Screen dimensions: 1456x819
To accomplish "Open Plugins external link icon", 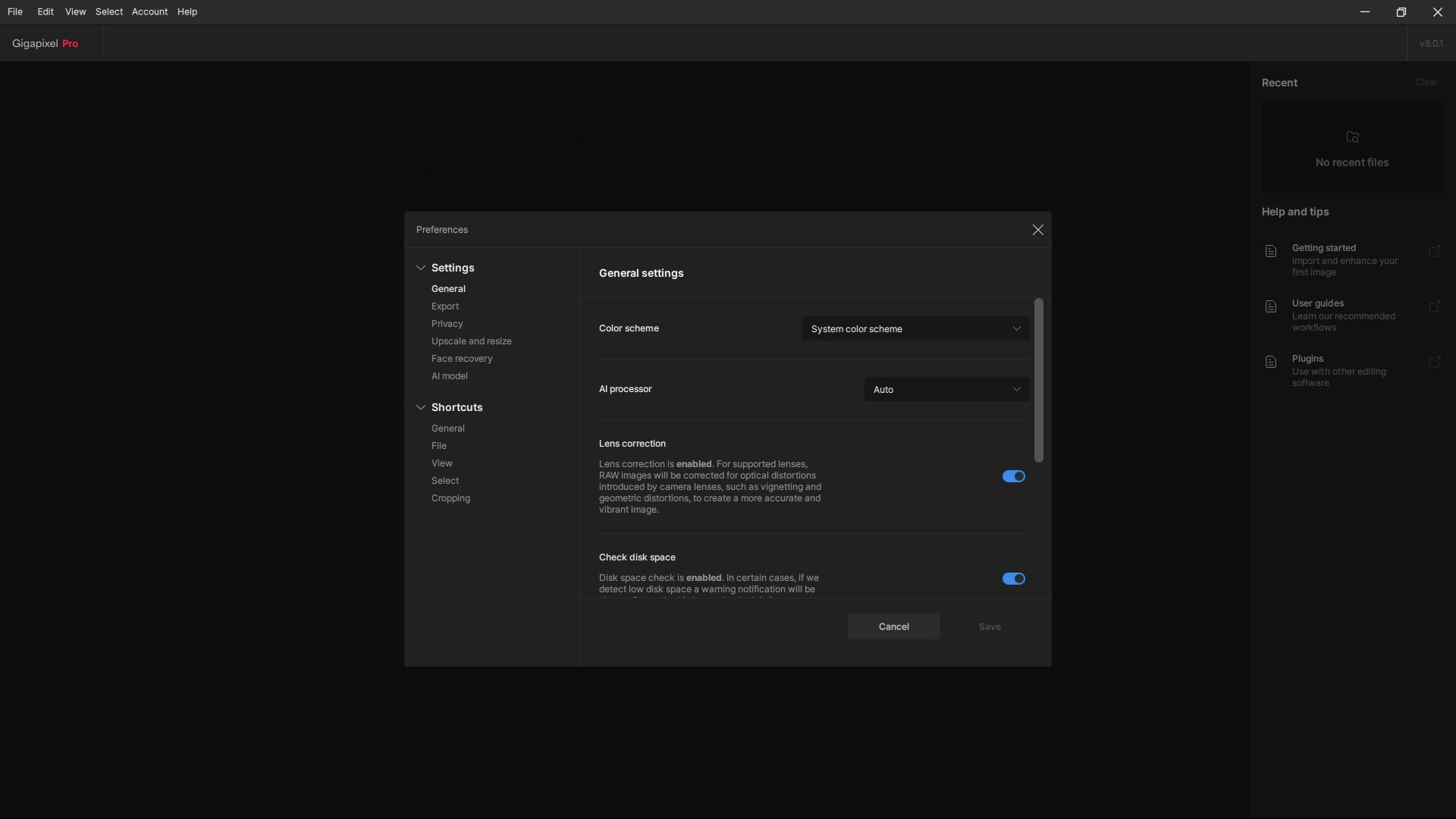I will point(1434,362).
